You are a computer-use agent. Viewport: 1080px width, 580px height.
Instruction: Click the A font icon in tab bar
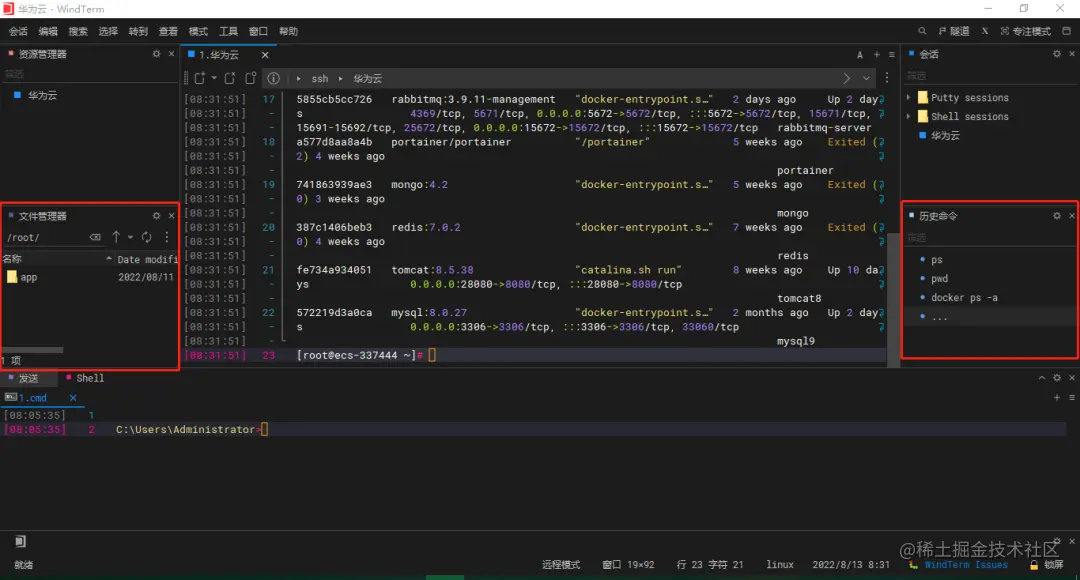[860, 54]
